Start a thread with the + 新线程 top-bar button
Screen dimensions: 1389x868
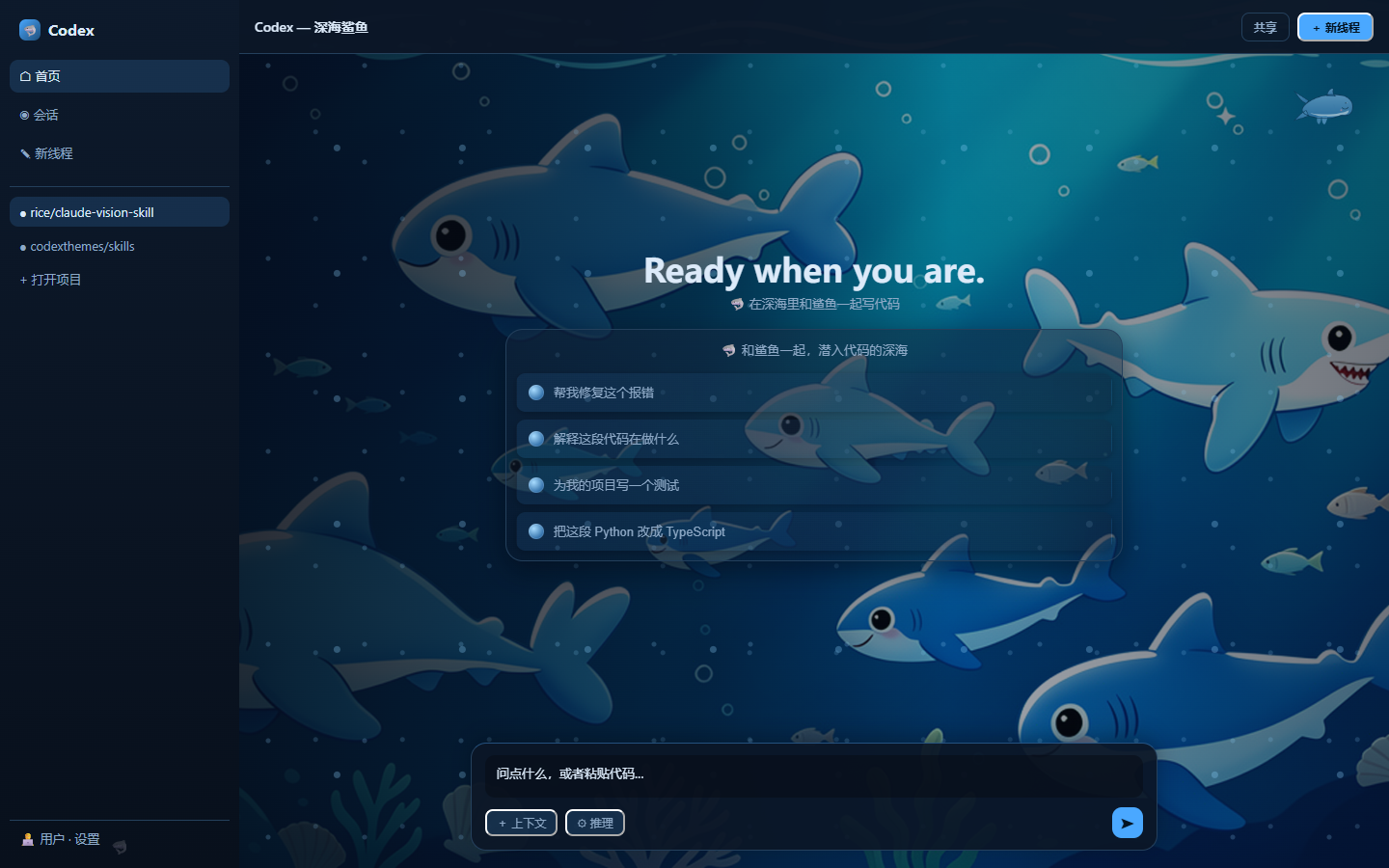pos(1336,27)
